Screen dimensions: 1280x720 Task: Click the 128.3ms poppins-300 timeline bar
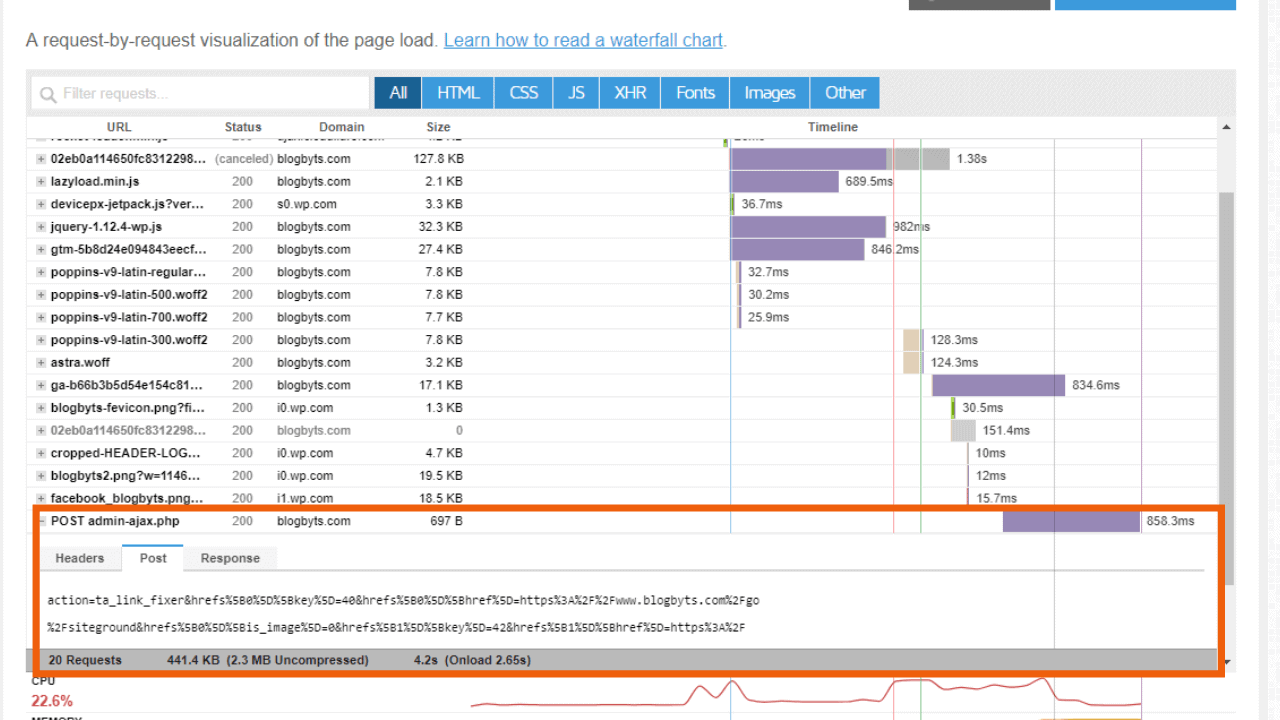913,340
